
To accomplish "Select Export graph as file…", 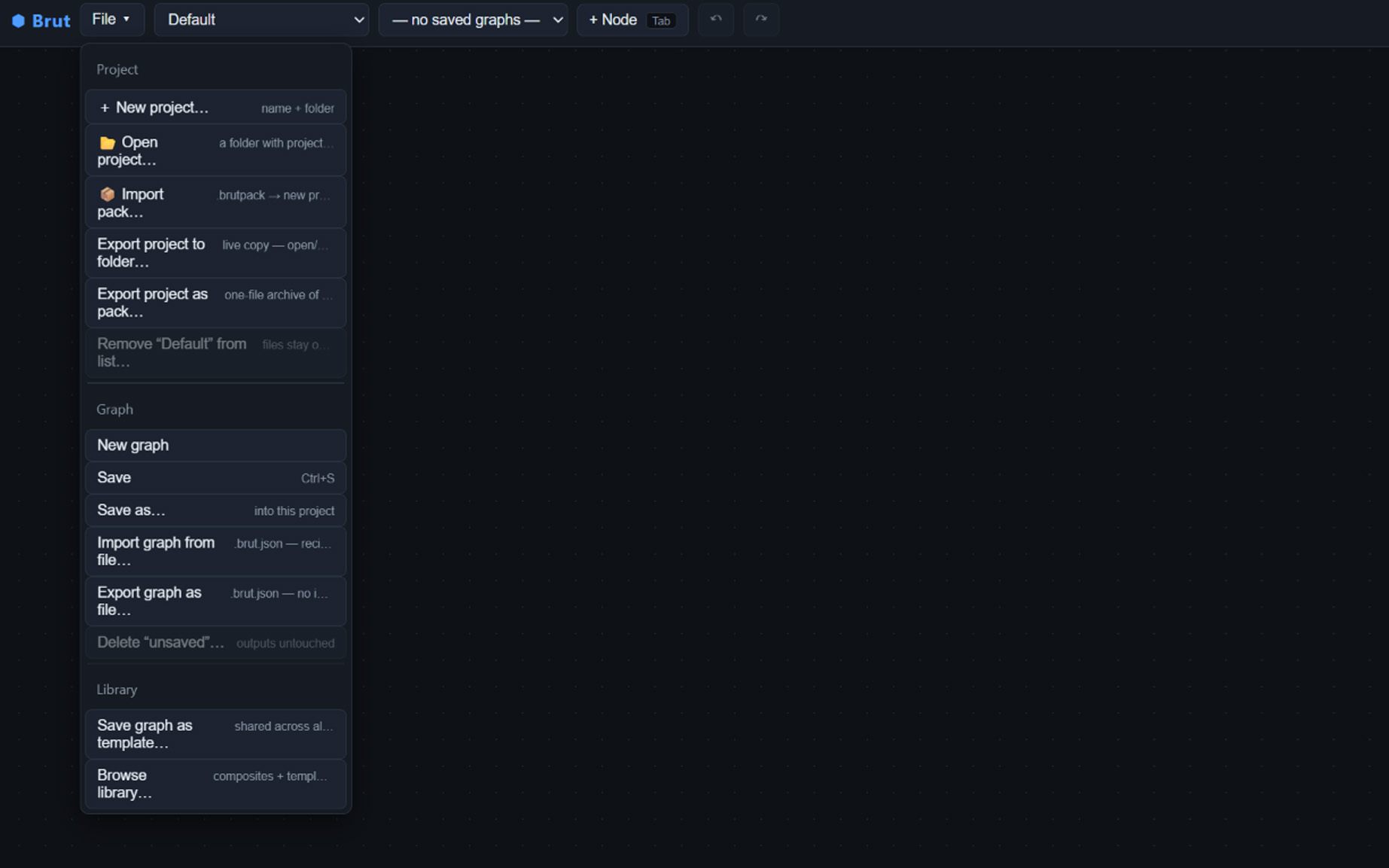I will click(x=215, y=601).
